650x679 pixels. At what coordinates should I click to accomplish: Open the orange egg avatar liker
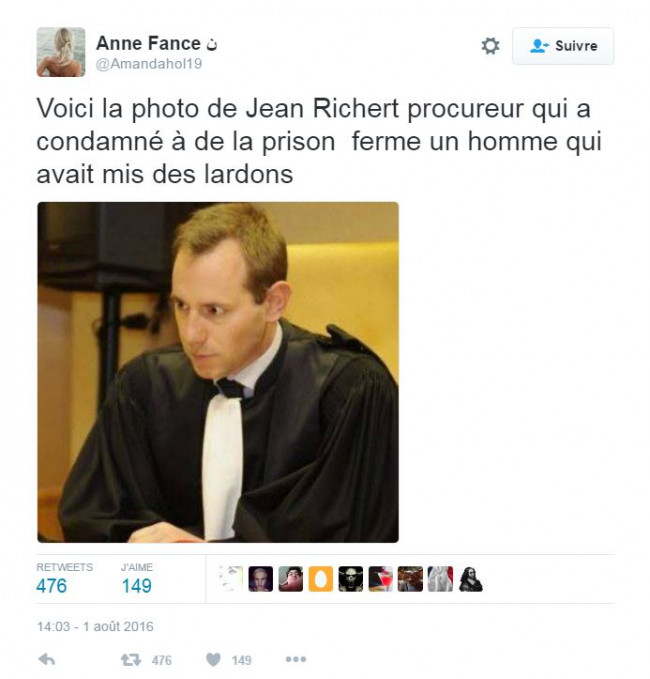(x=320, y=579)
